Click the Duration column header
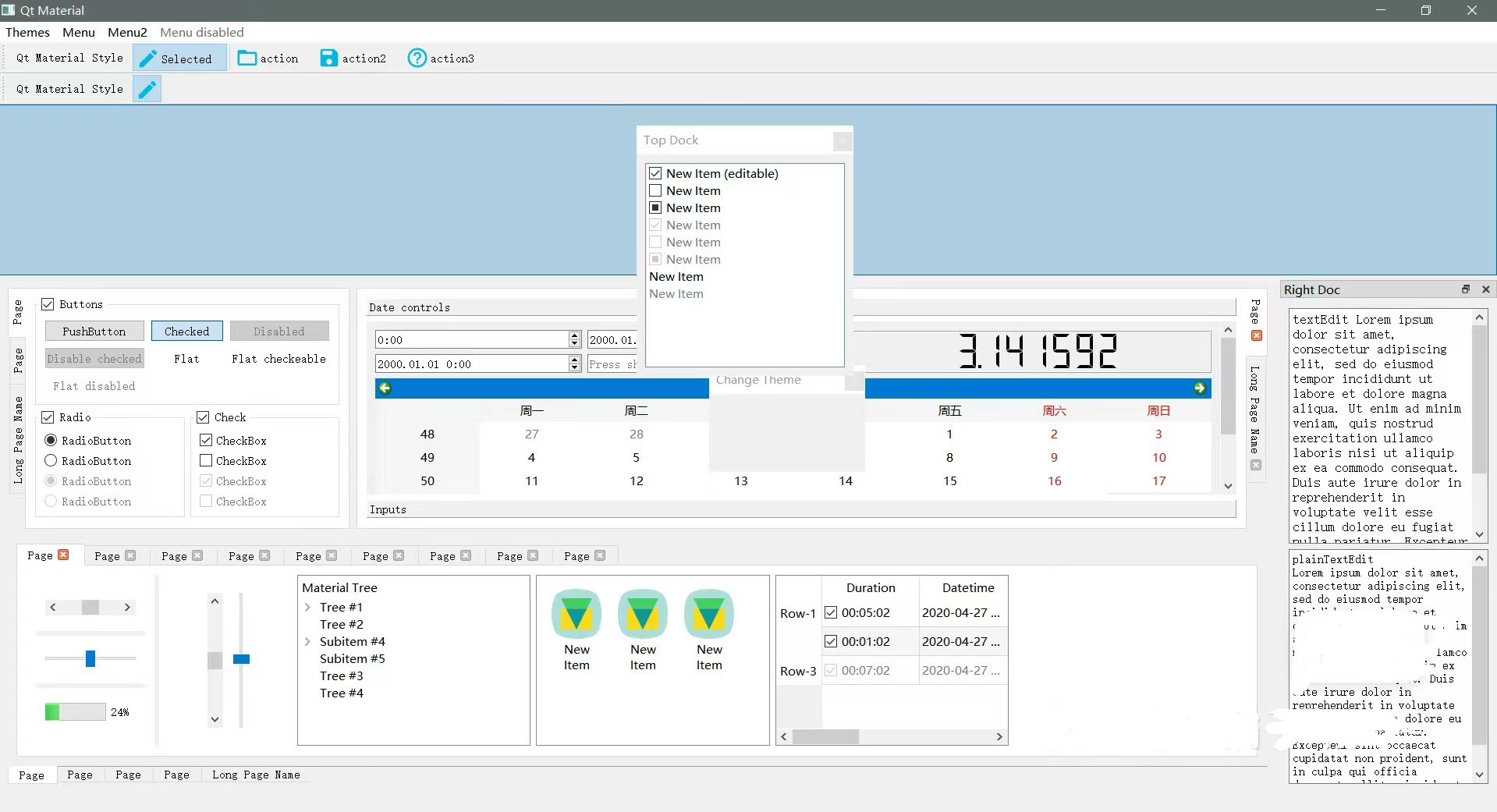Image resolution: width=1497 pixels, height=812 pixels. tap(871, 587)
